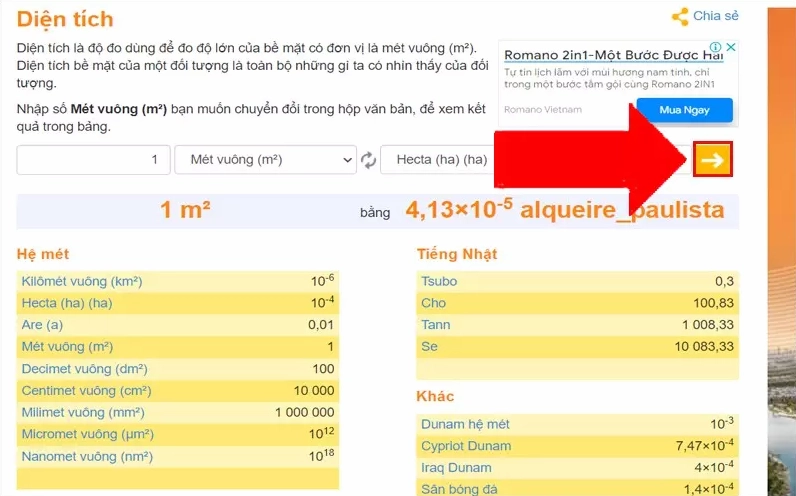This screenshot has height=496, width=796.
Task: Select the Tann unit row
Action: [x=436, y=325]
